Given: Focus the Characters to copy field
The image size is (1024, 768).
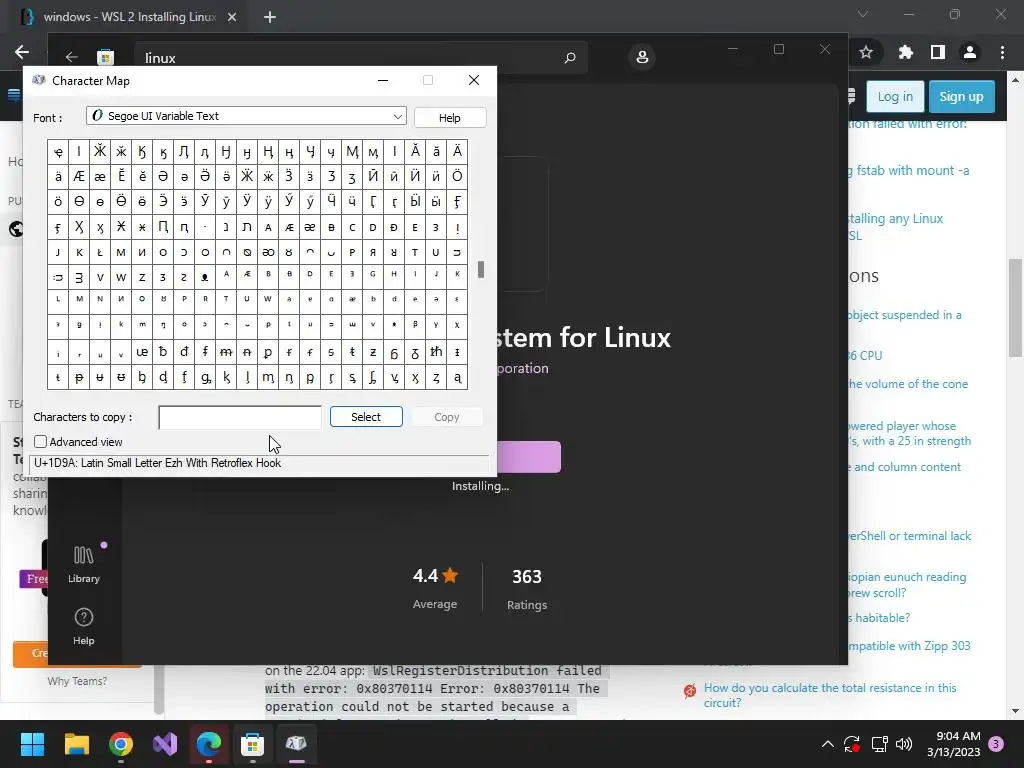Looking at the screenshot, I should [240, 417].
